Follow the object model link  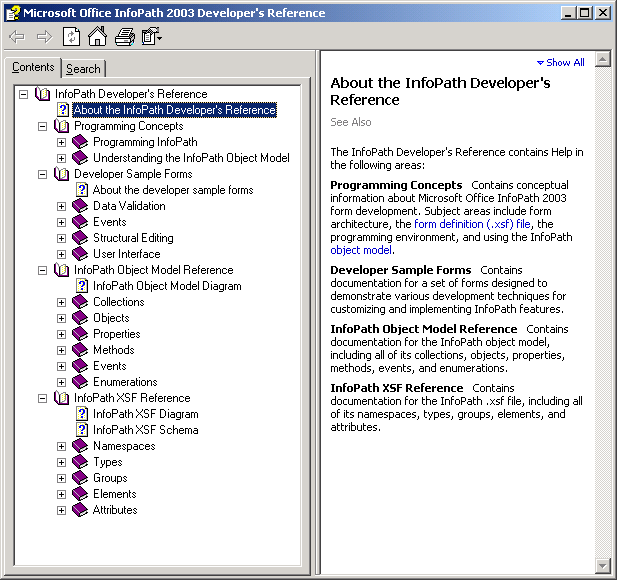click(361, 250)
